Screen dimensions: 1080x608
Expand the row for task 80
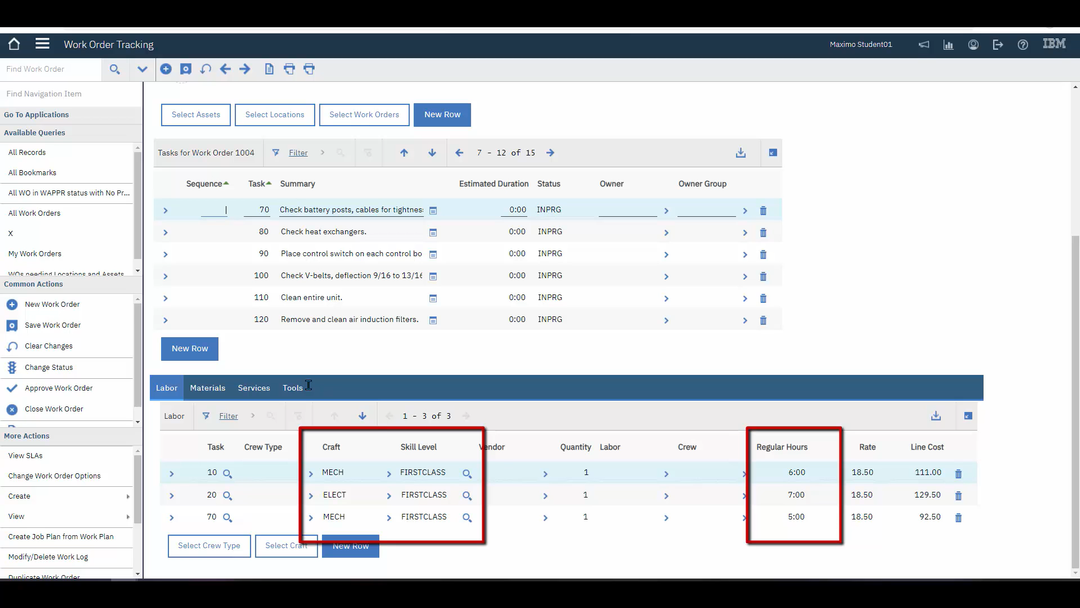(x=165, y=231)
